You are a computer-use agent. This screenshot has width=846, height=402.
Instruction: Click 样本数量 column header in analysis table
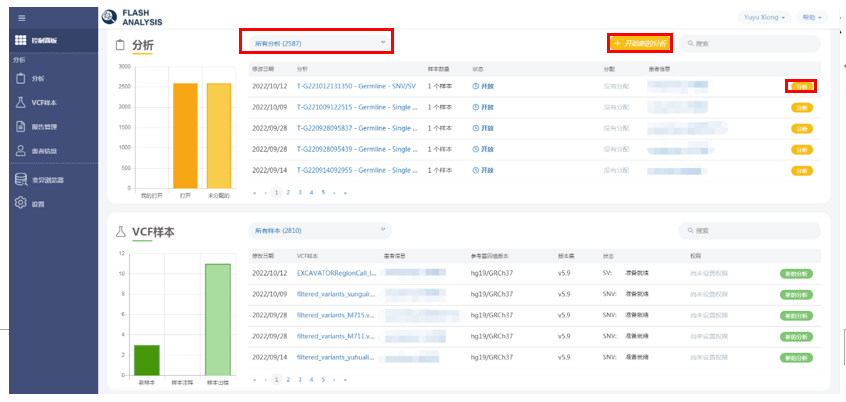(x=439, y=69)
